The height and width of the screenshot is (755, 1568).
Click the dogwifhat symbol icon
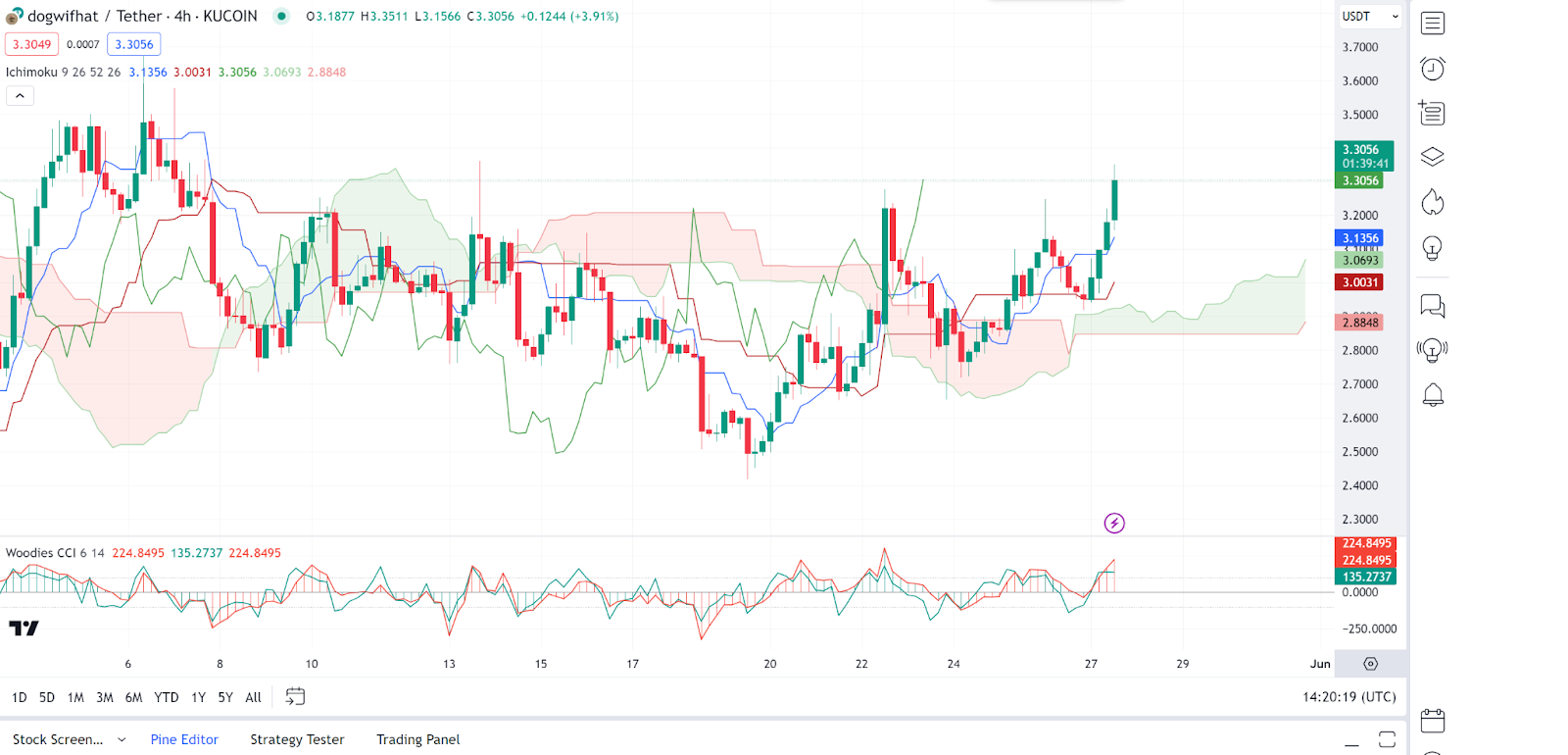coord(14,16)
